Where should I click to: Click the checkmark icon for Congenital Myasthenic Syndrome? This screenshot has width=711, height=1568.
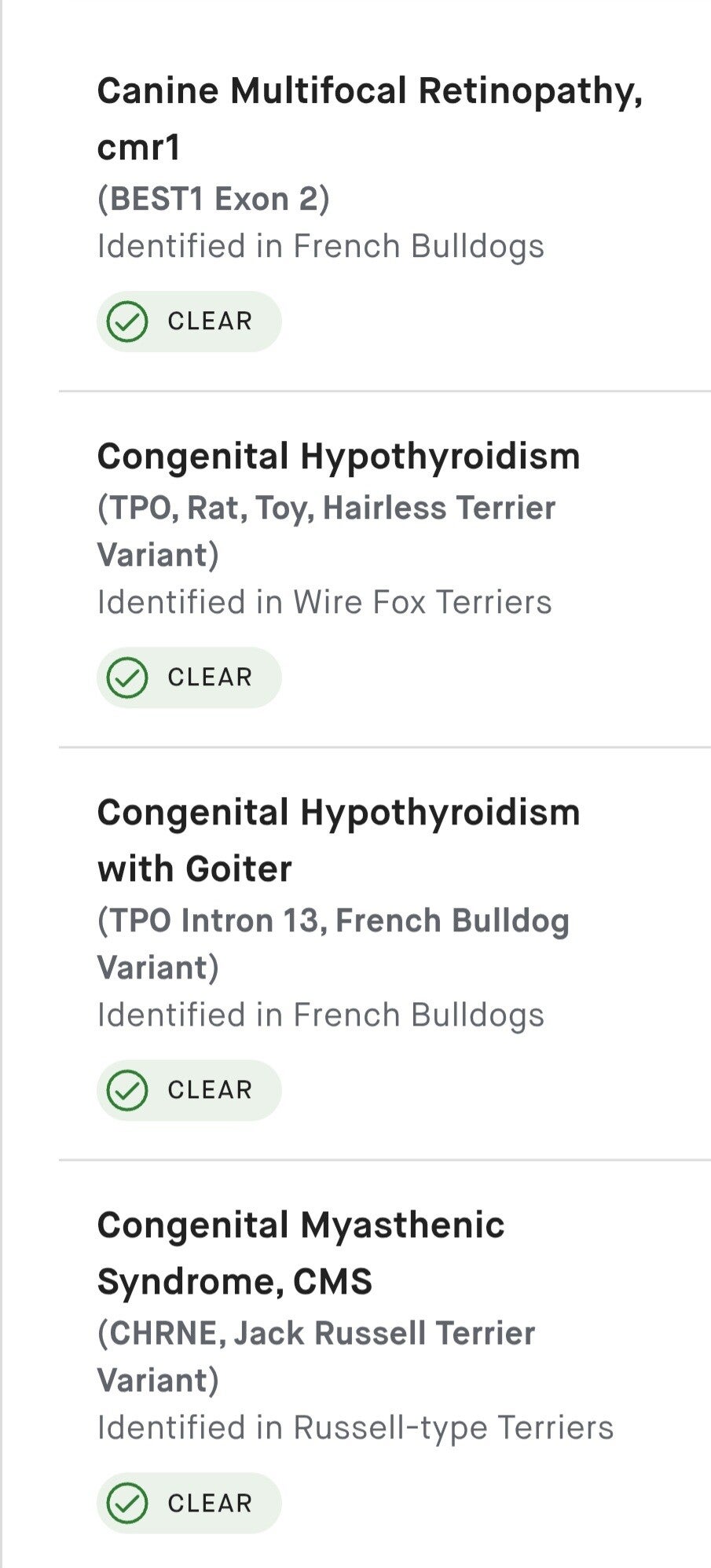coord(127,1503)
